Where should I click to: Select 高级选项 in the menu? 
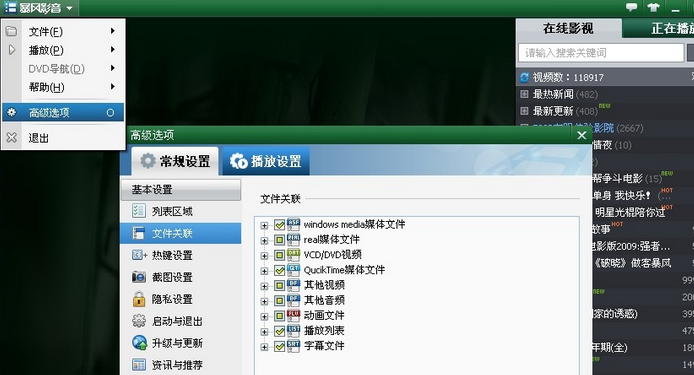pos(63,112)
